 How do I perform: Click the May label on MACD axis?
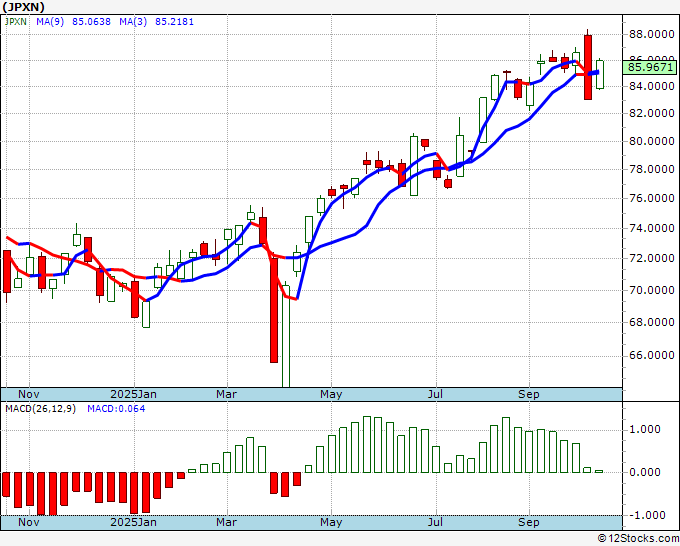click(x=331, y=523)
